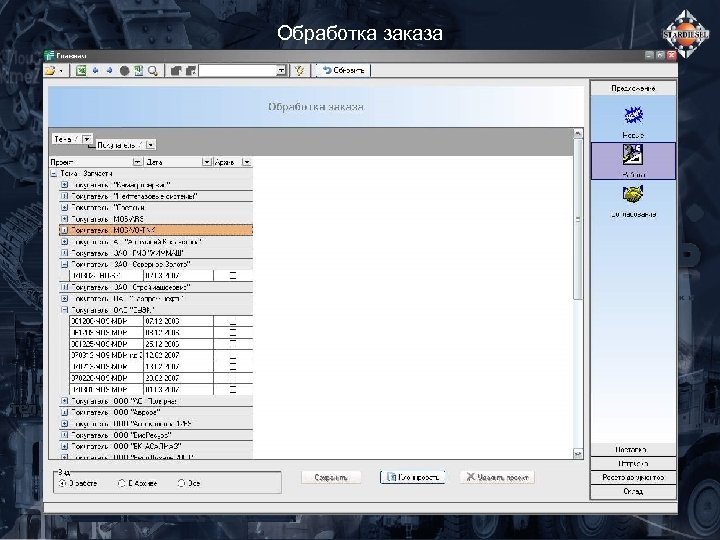Click the list scrollbar up arrow
720x540 pixels.
pos(578,133)
